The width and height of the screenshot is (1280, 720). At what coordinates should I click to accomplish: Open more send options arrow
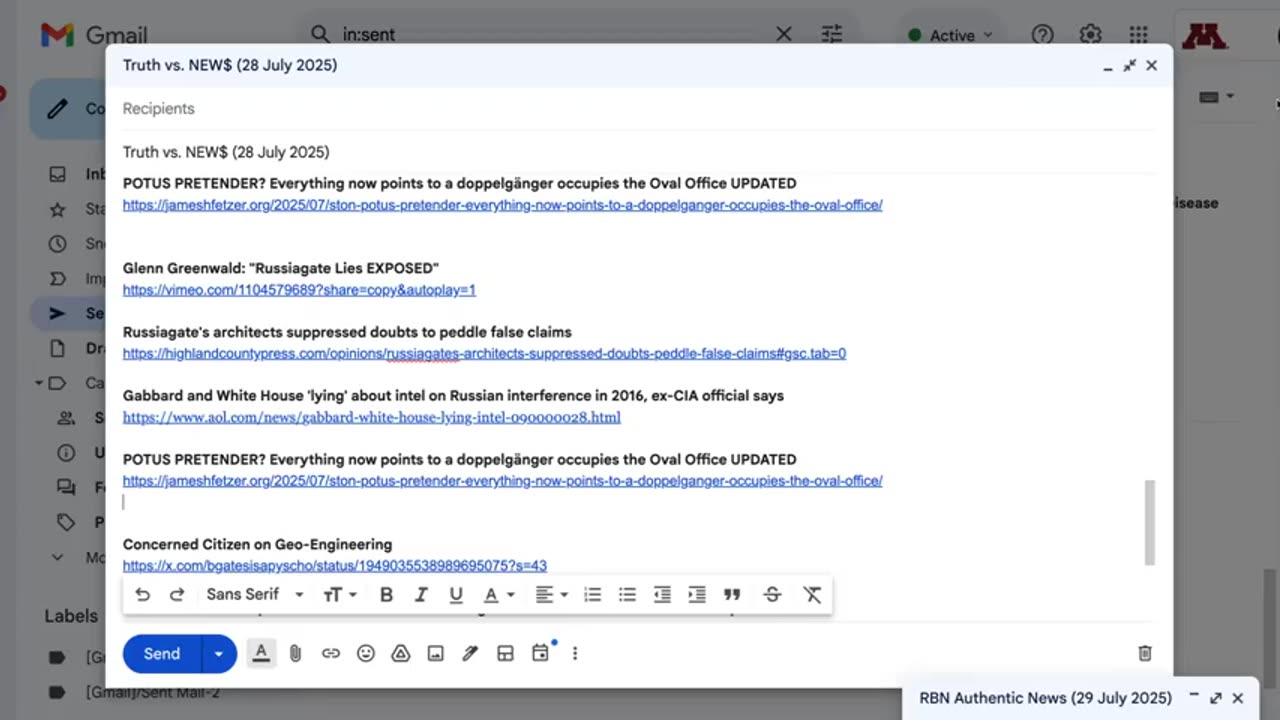(219, 654)
